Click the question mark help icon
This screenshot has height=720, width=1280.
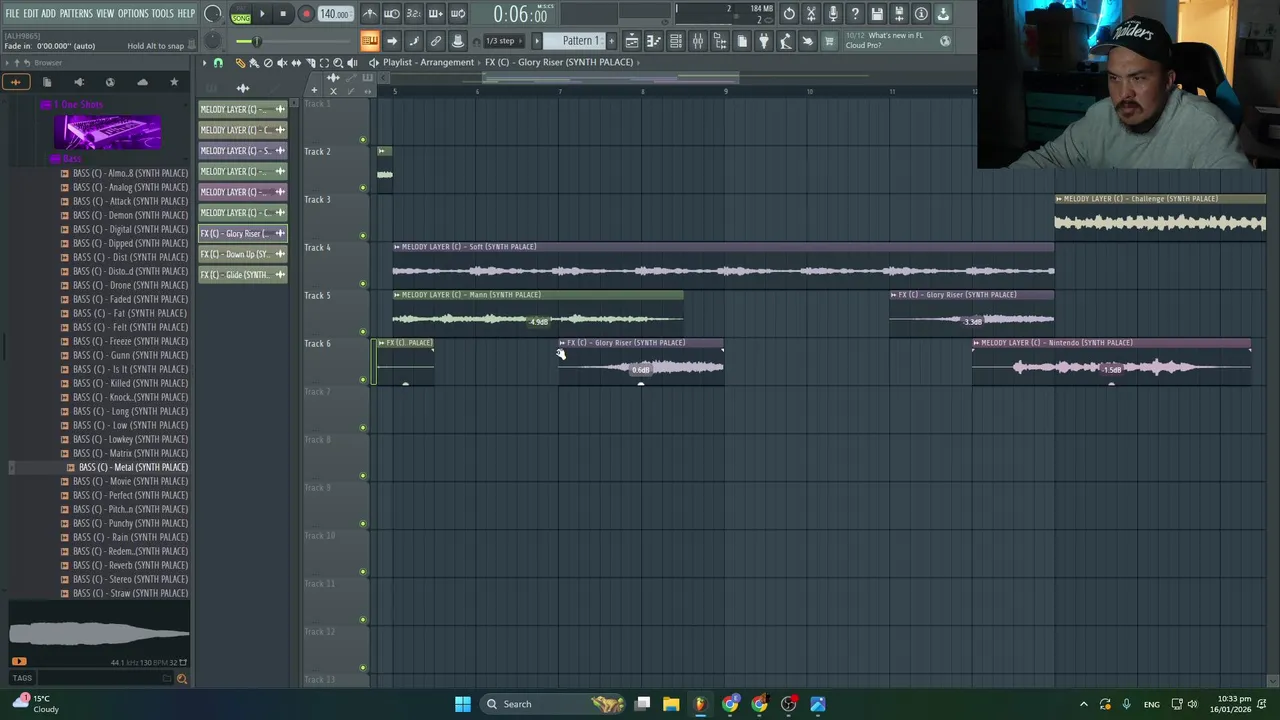pyautogui.click(x=855, y=14)
